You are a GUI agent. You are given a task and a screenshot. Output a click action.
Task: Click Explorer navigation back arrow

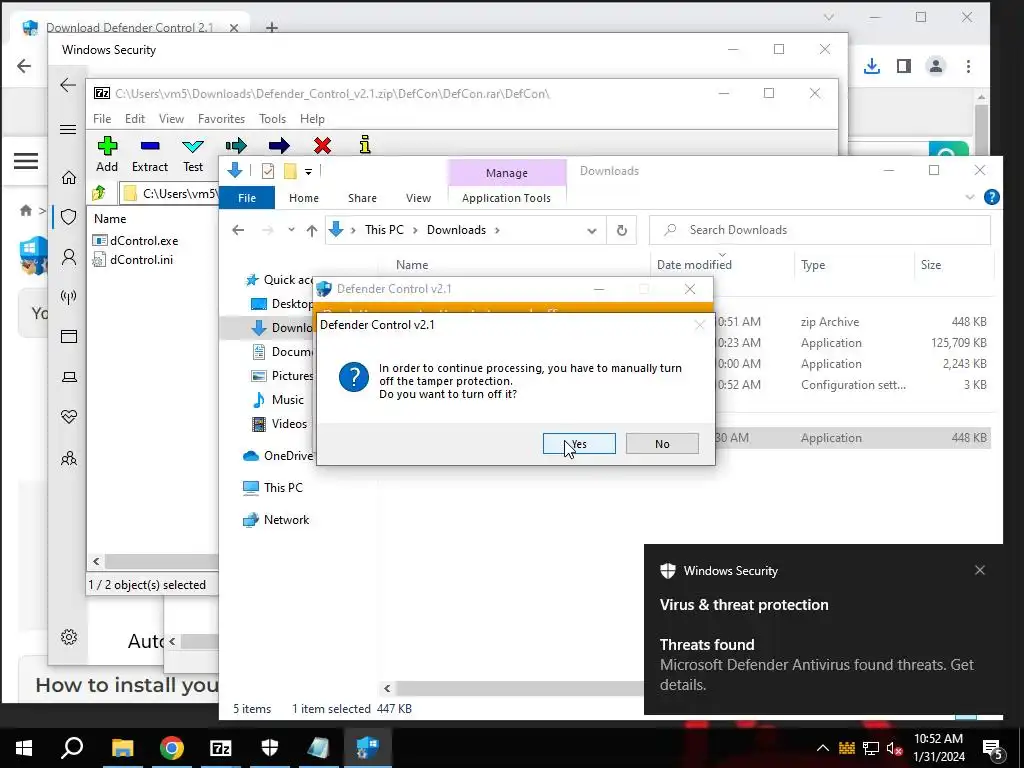pyautogui.click(x=238, y=230)
